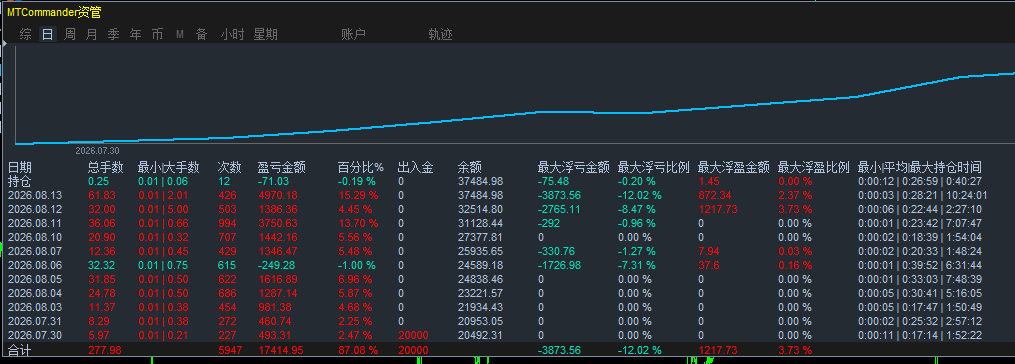Open the 账户 account tab

(353, 34)
